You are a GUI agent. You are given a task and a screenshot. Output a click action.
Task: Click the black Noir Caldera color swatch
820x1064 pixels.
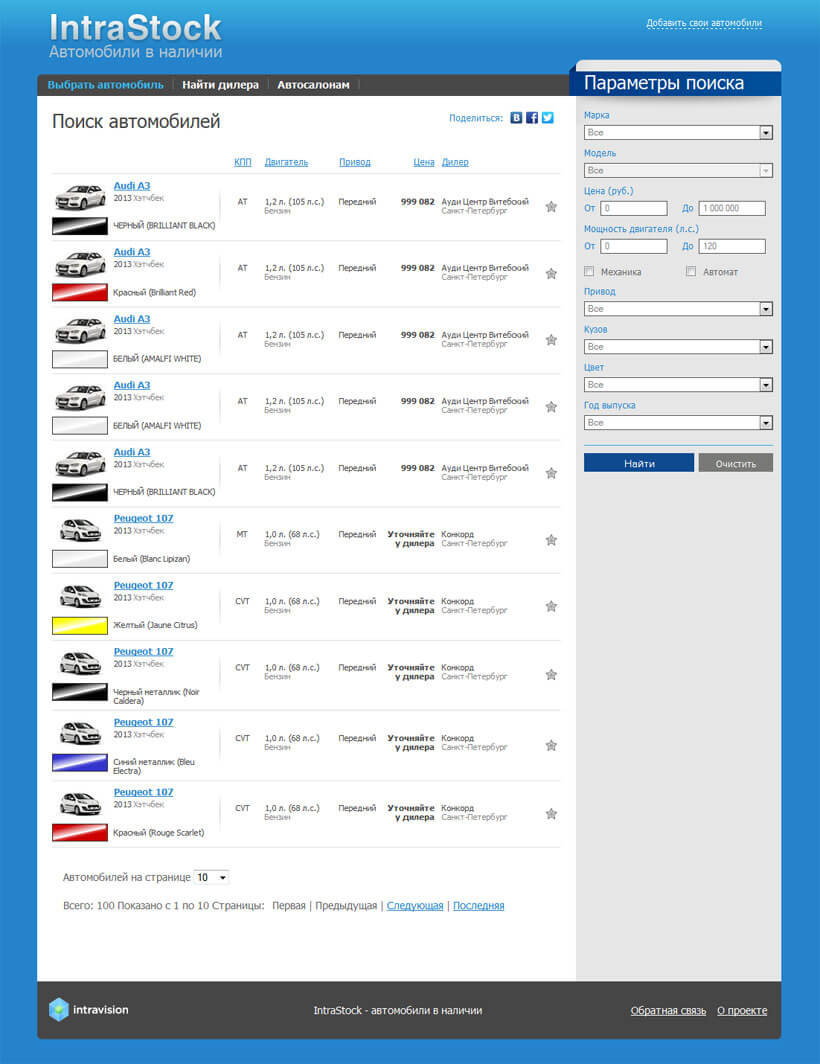point(80,692)
